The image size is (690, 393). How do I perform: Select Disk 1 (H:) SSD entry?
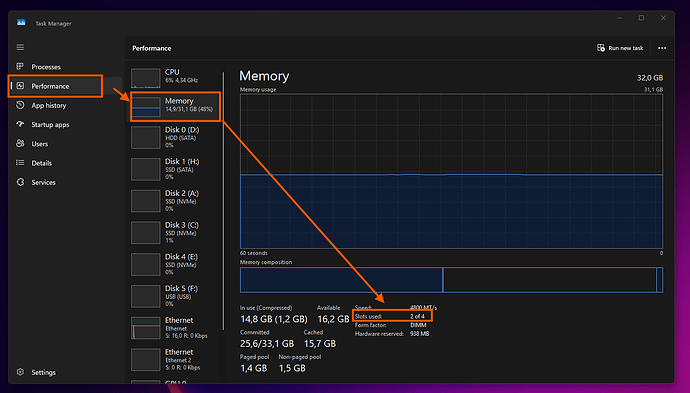click(175, 169)
